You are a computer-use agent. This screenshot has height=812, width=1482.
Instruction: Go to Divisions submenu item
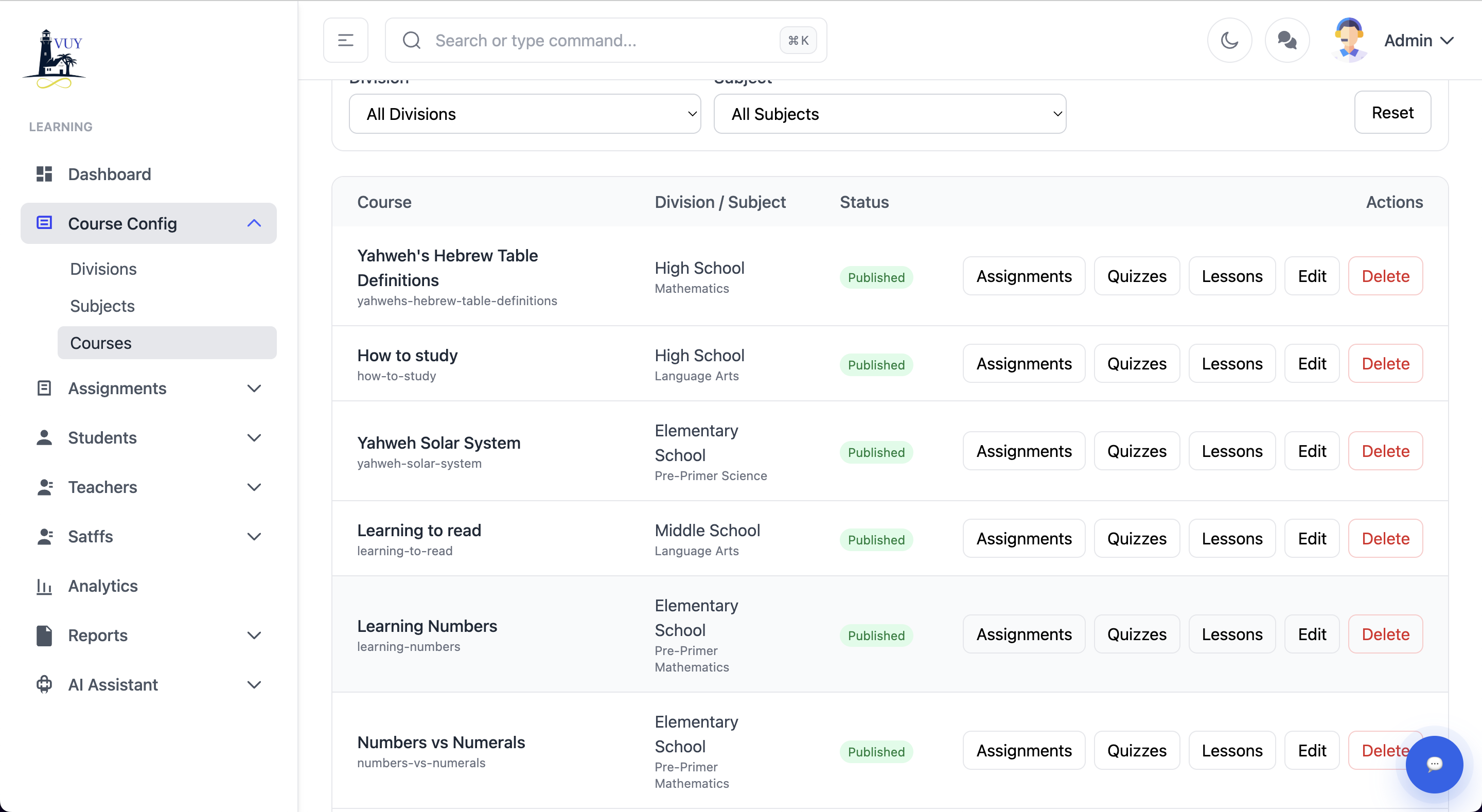(x=103, y=269)
